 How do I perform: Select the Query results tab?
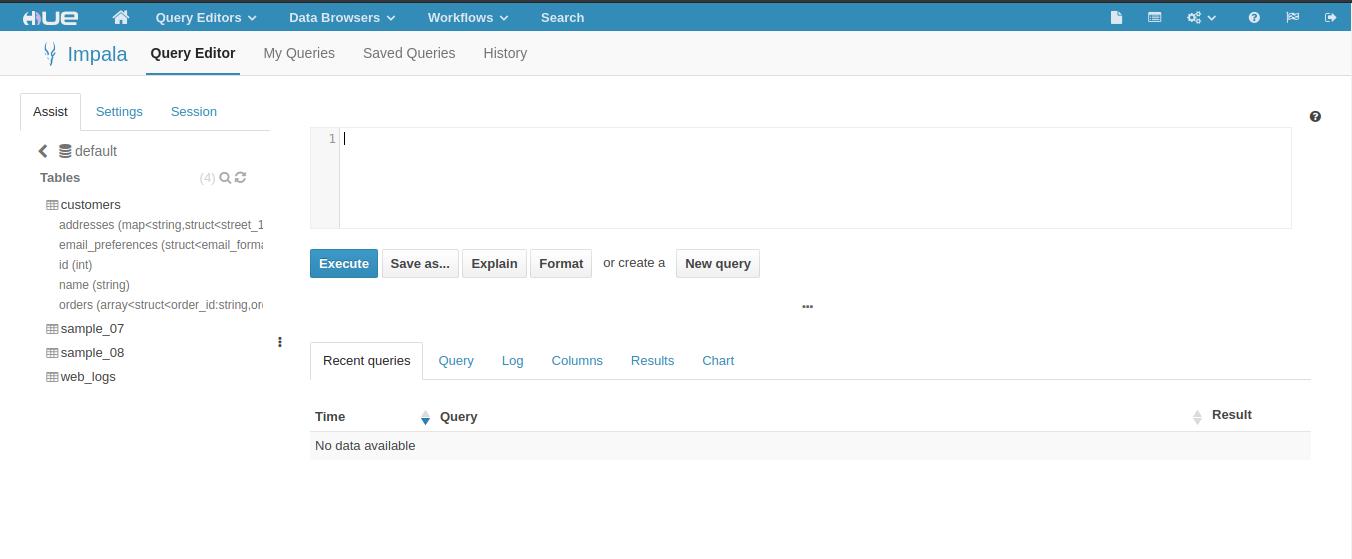coord(456,361)
